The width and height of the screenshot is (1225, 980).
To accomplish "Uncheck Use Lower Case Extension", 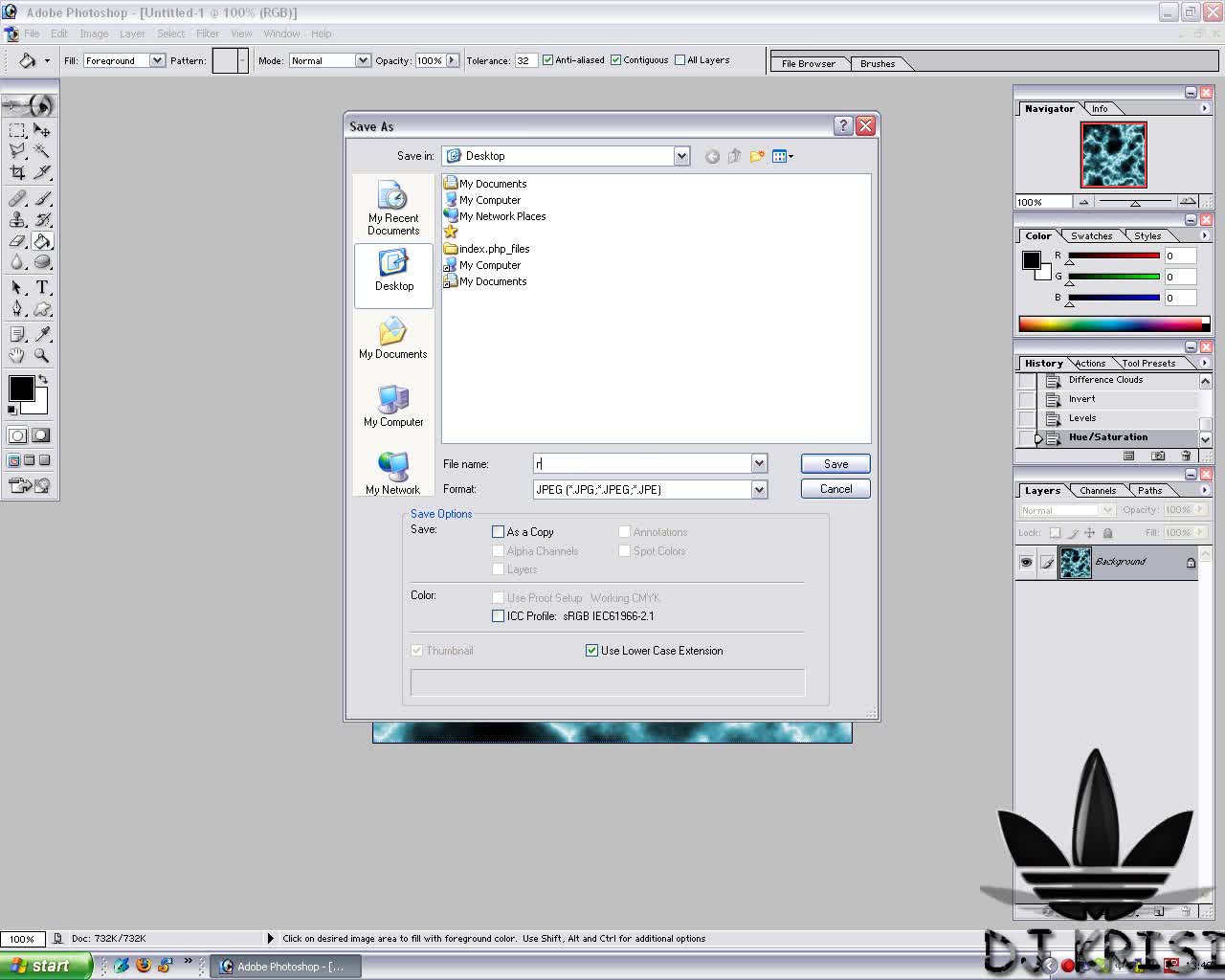I will (591, 651).
